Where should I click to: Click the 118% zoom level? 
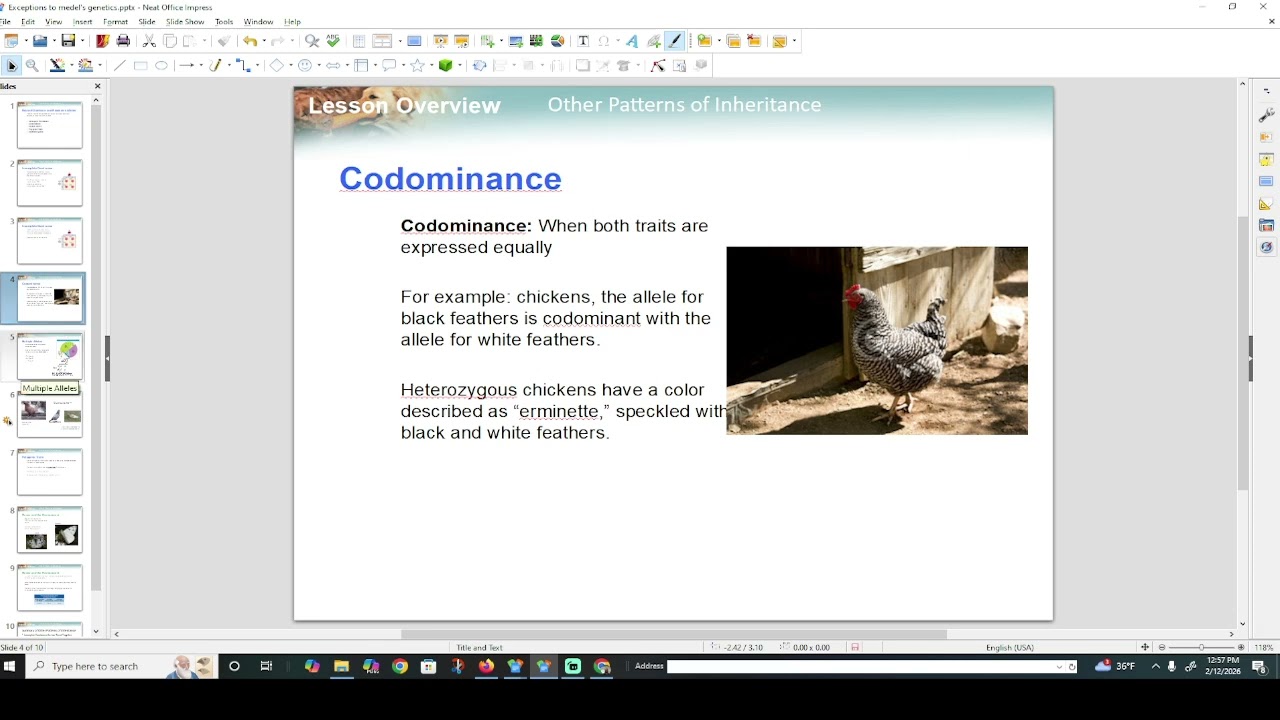click(1264, 647)
